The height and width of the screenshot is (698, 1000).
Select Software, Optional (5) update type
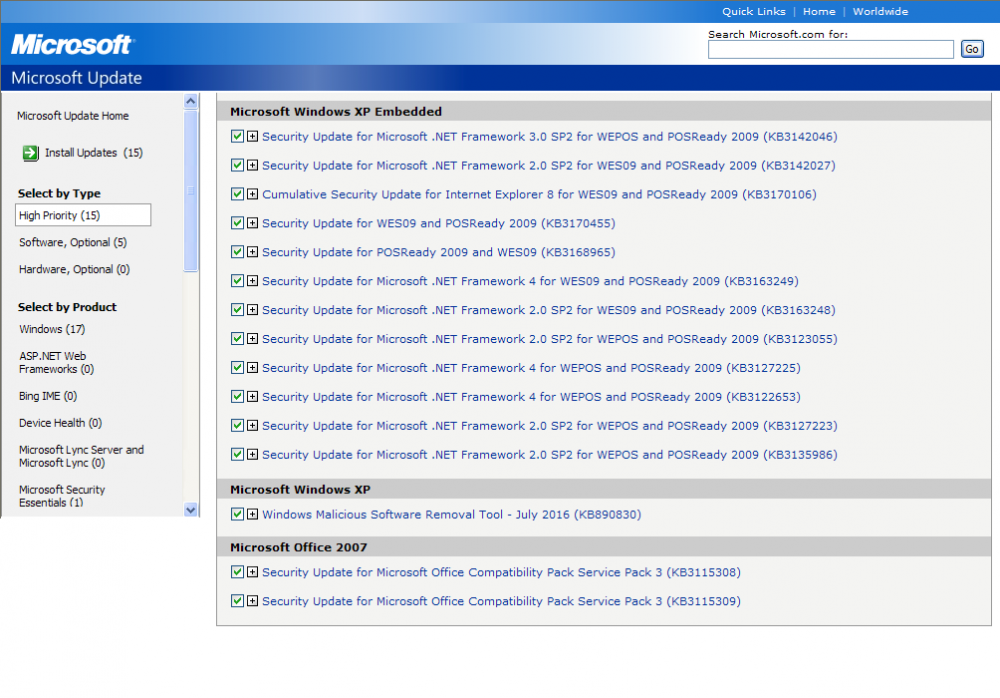73,242
